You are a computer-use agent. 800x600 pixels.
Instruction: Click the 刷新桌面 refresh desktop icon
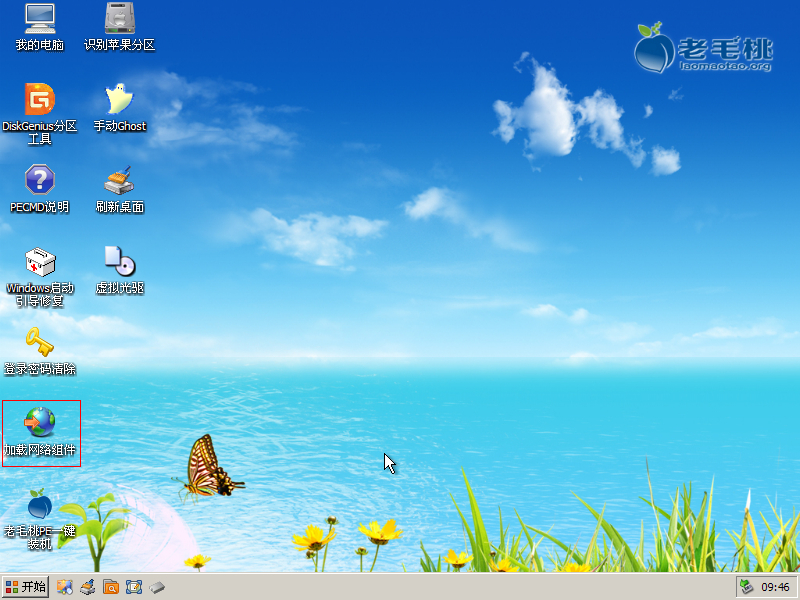point(120,181)
